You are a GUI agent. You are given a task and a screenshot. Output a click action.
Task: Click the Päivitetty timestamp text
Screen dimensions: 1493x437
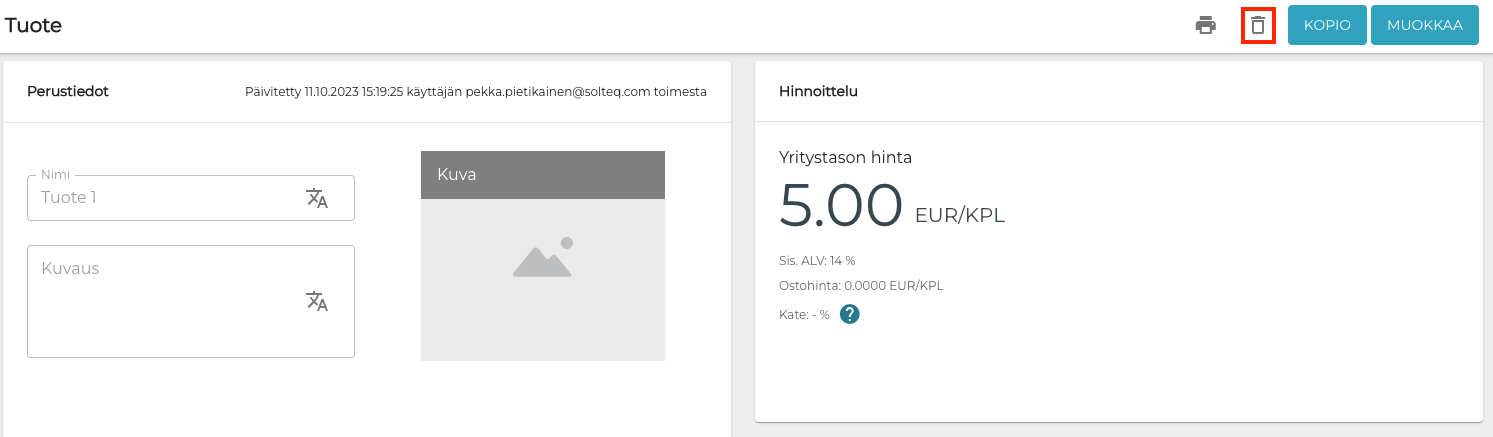(475, 92)
